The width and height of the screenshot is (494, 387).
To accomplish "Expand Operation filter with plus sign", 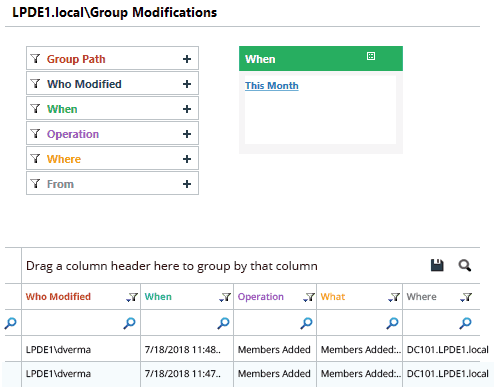I will 187,134.
